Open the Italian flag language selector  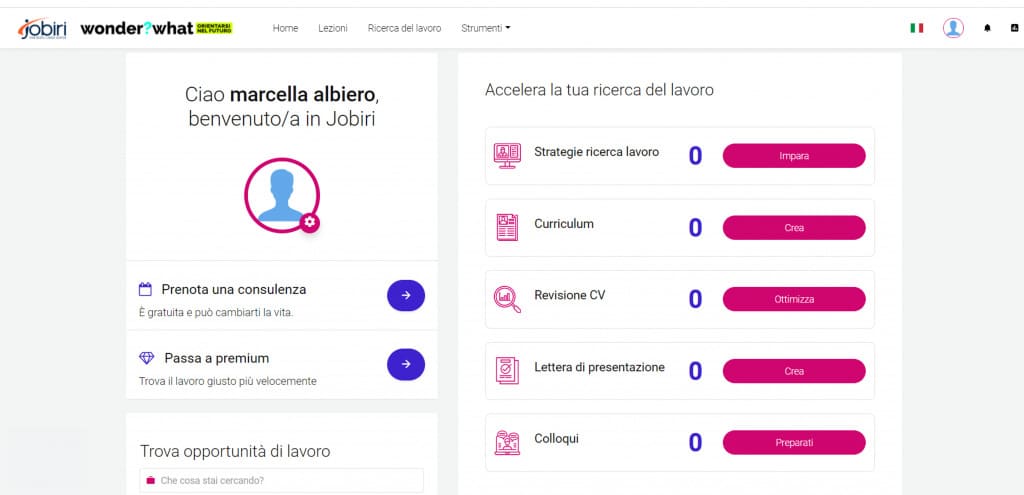pos(917,28)
